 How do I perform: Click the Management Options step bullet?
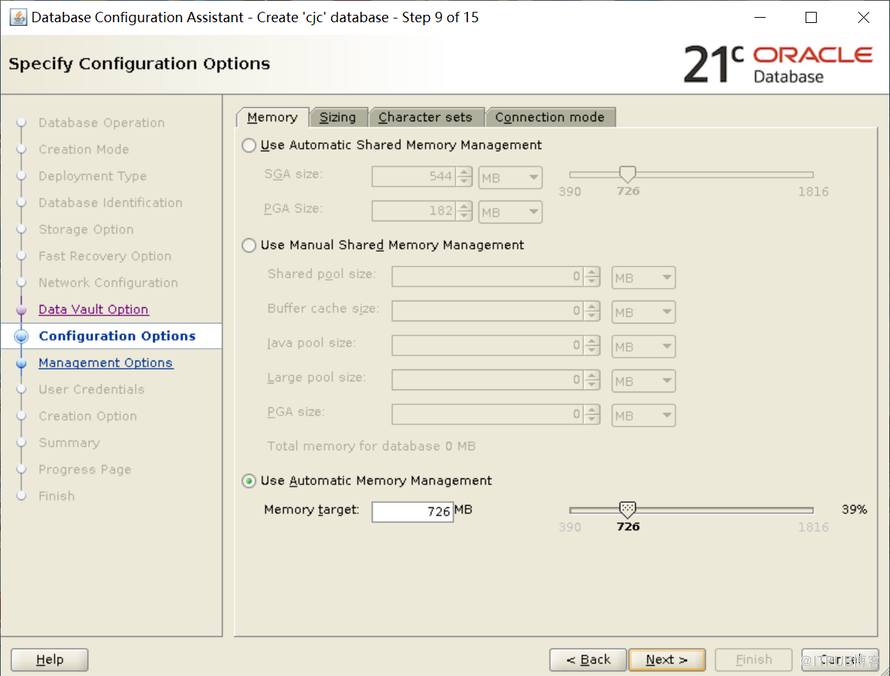pyautogui.click(x=21, y=364)
